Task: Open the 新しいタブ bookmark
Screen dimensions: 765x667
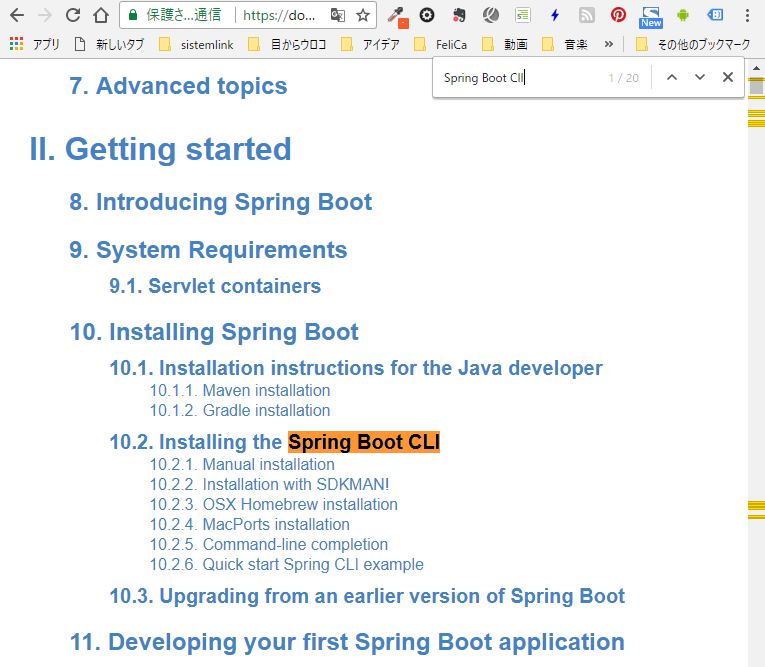Action: coord(109,44)
